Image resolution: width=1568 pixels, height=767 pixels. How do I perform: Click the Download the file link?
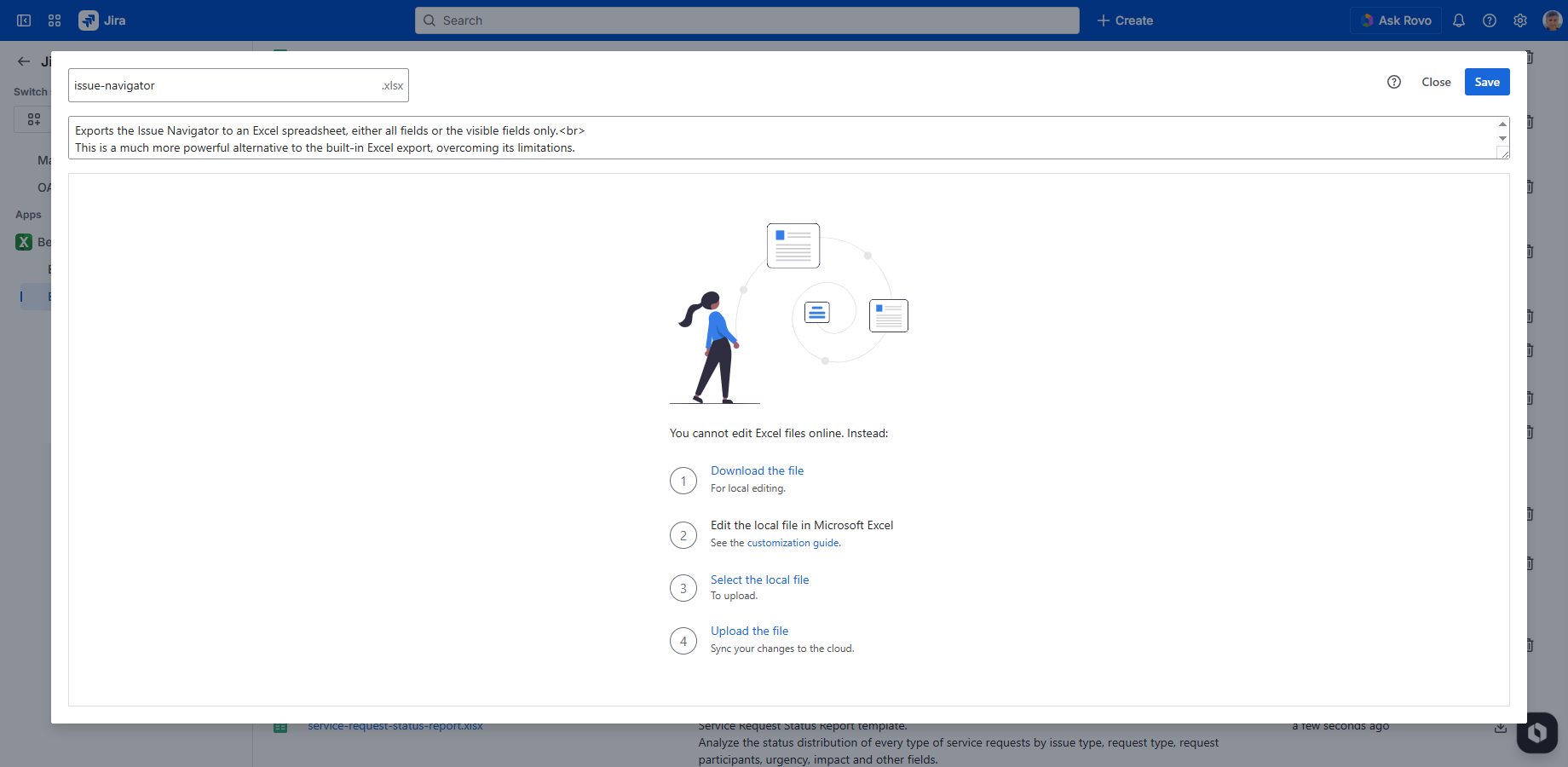(x=757, y=470)
